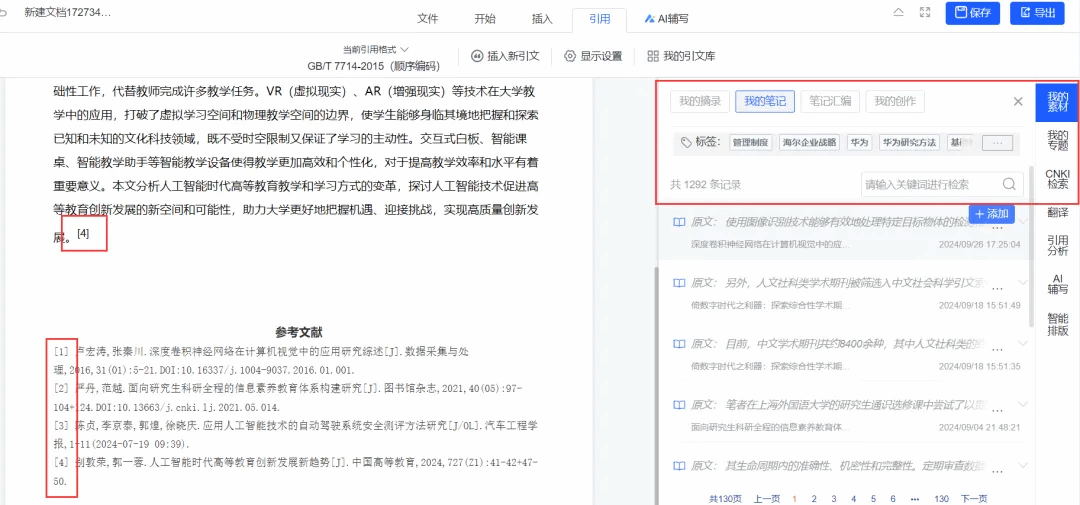This screenshot has width=1080, height=505.
Task: Select the 我的摘录 filter toggle
Action: click(700, 101)
